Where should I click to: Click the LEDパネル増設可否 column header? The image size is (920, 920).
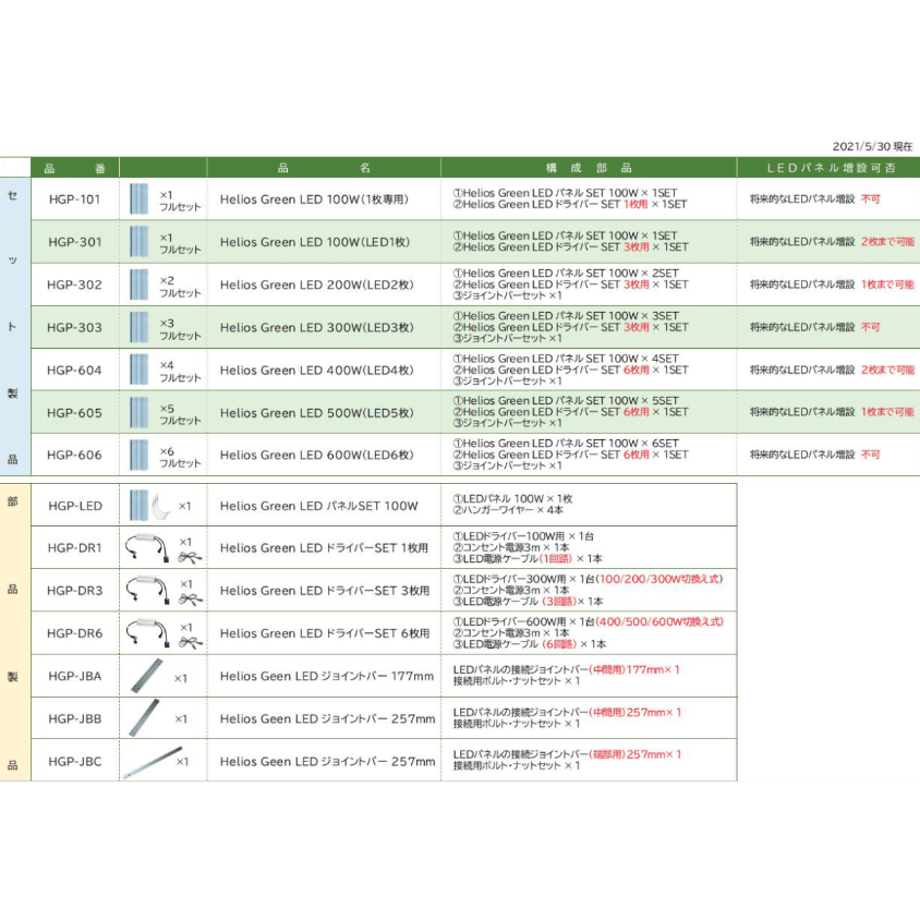830,168
